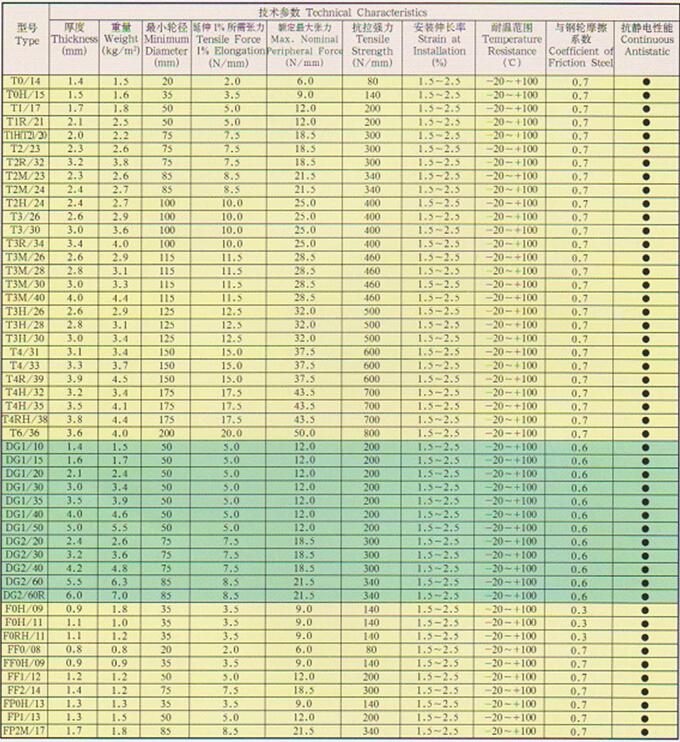Click the antistatic dot in the T6/36 row
Screen dimensions: 680x742
(645, 434)
